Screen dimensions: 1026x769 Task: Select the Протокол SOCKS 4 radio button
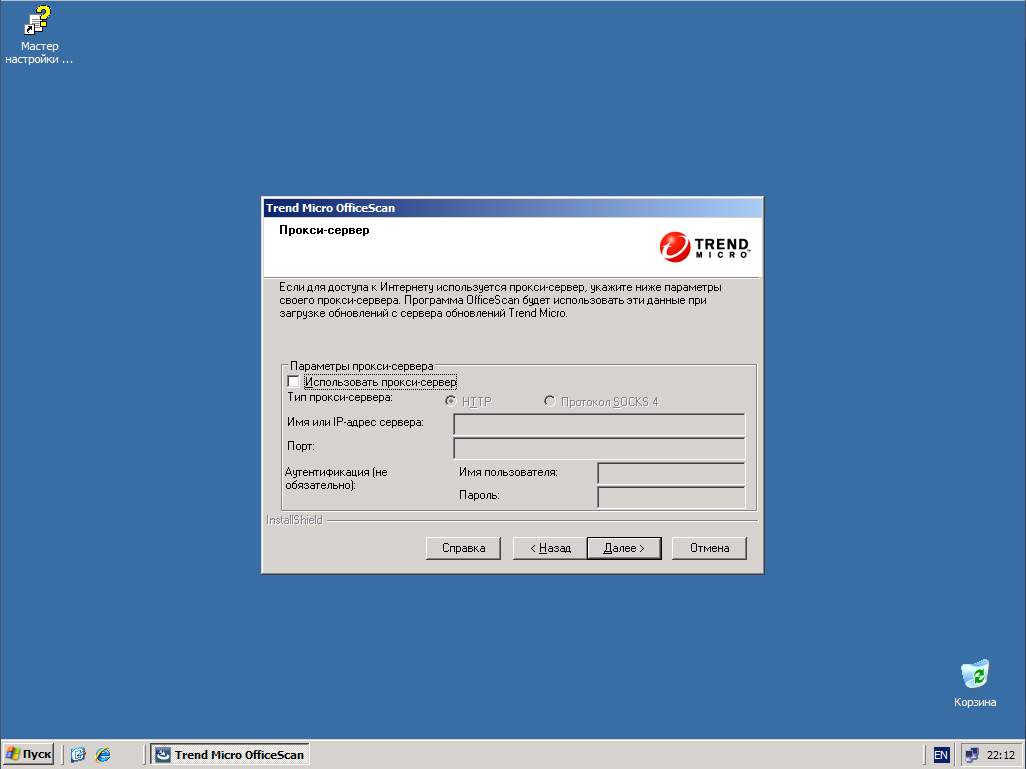(550, 401)
